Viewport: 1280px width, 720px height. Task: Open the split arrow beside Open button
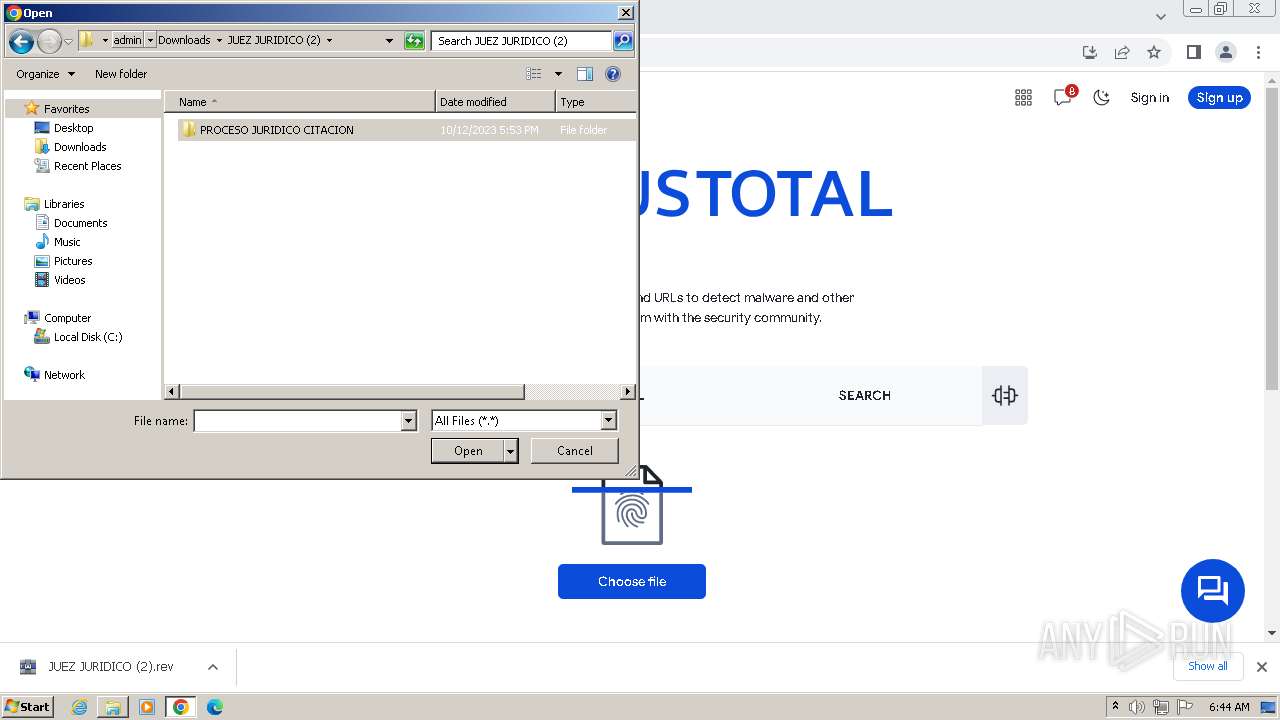tap(511, 451)
